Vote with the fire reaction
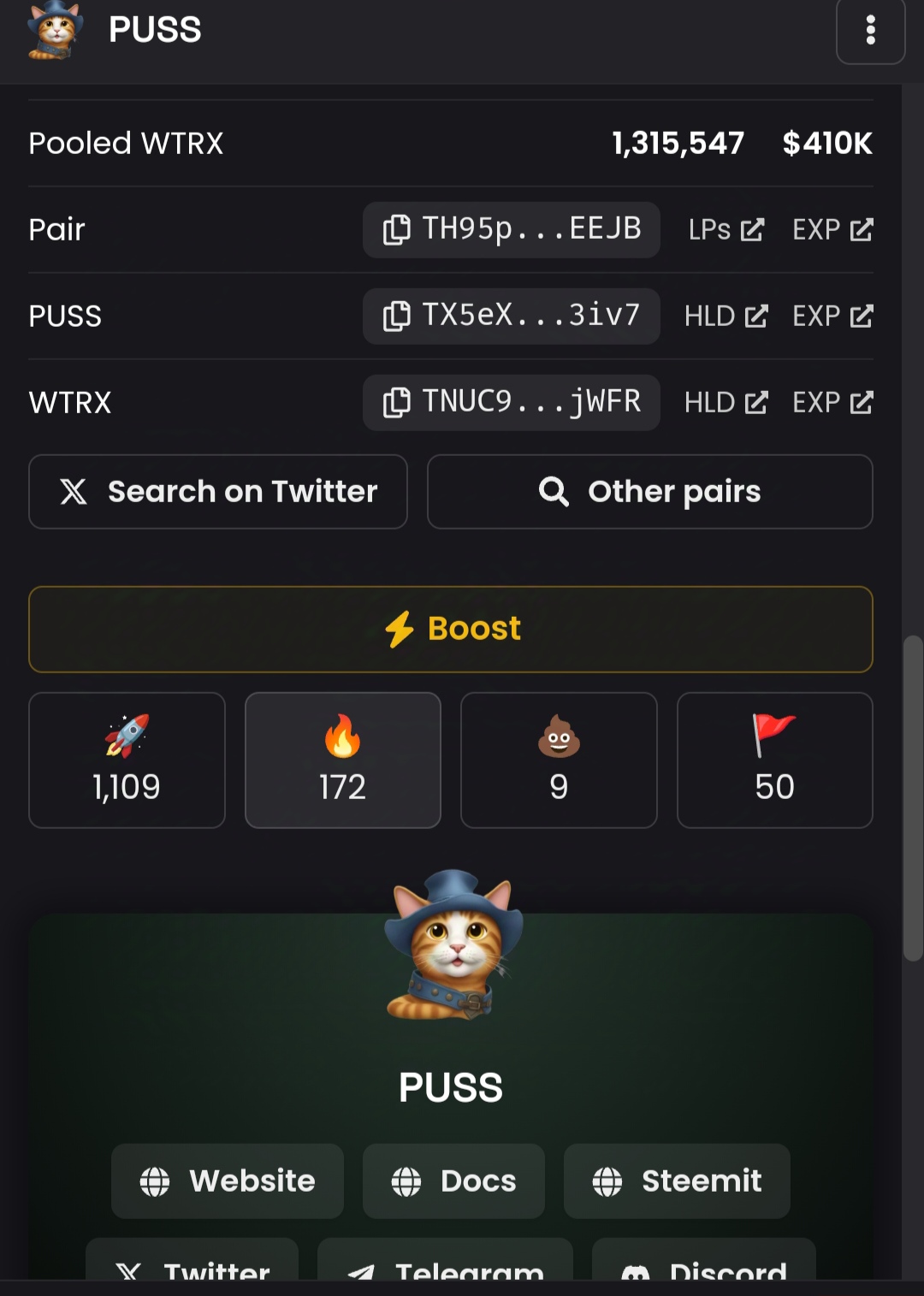 click(343, 760)
